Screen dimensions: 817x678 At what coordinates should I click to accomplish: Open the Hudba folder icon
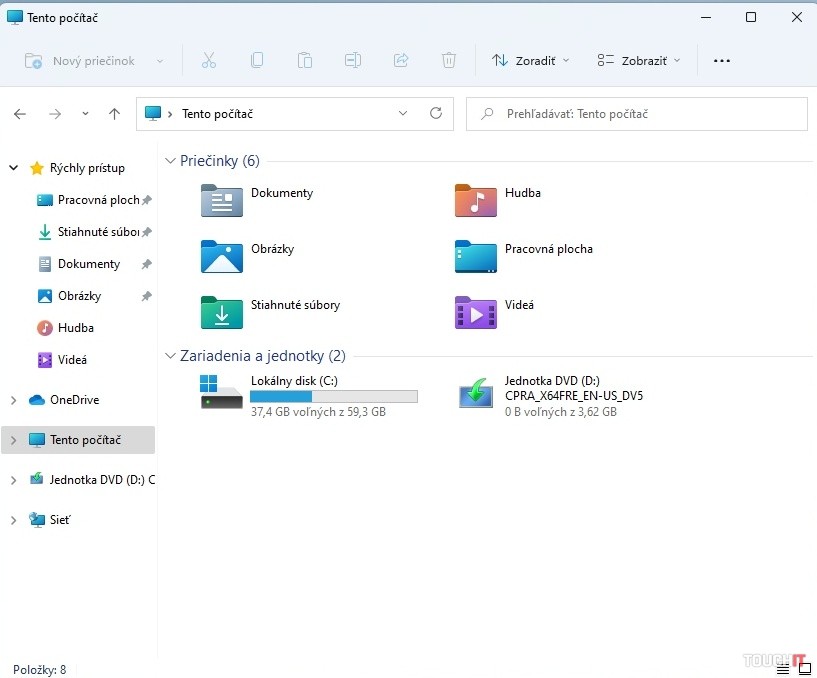point(476,201)
